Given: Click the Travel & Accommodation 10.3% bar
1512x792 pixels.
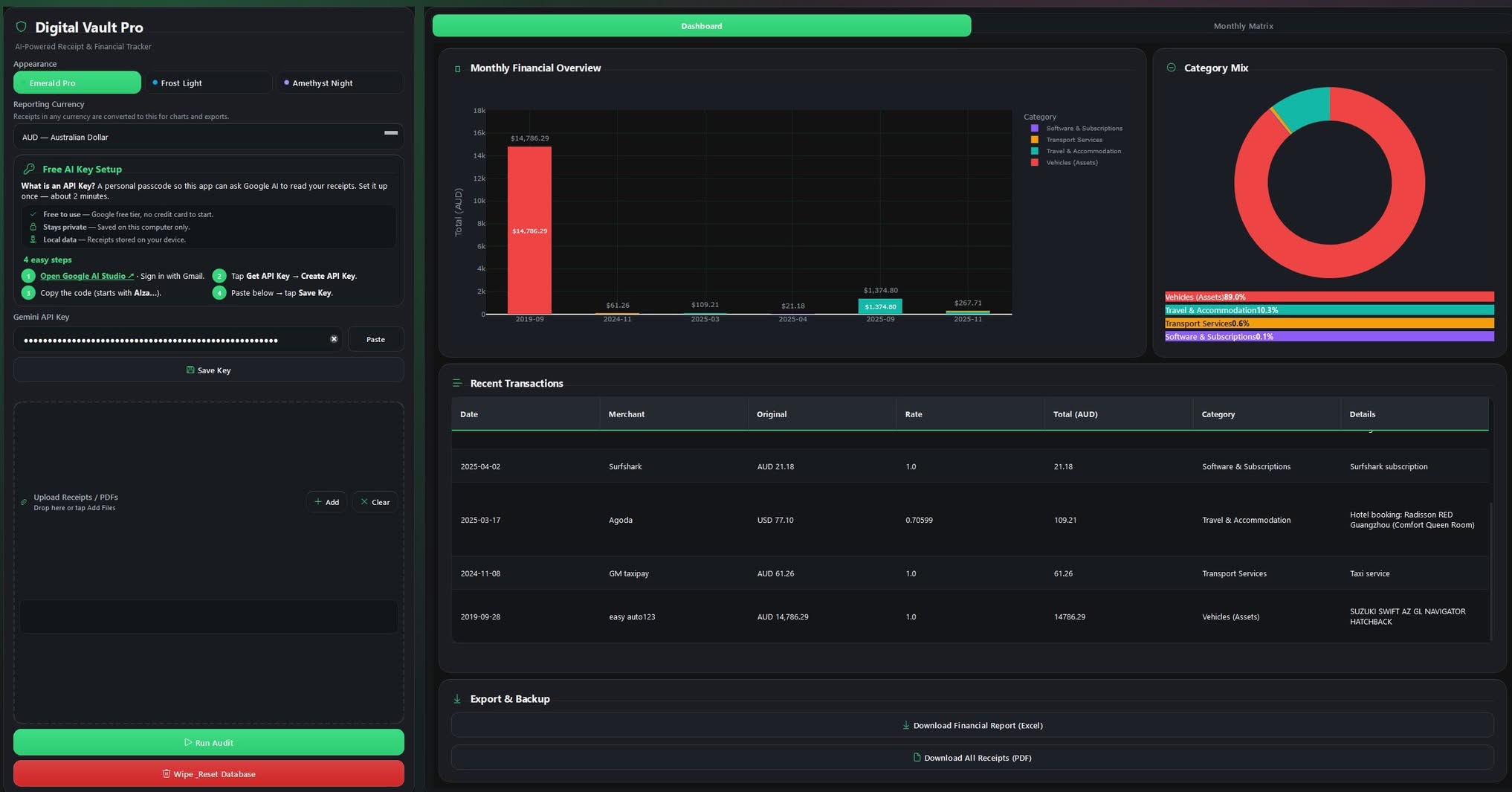Looking at the screenshot, I should [1329, 310].
